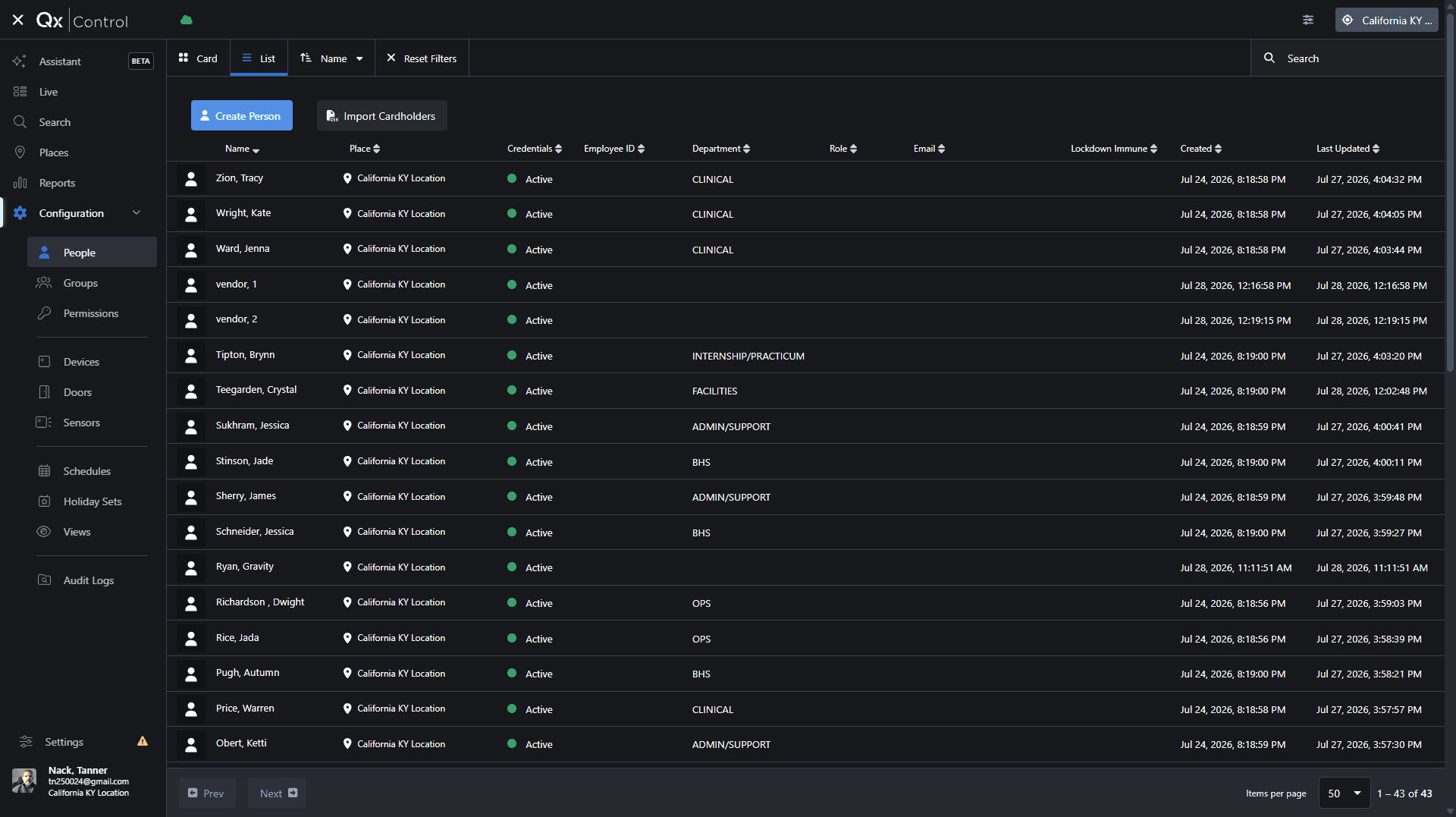The image size is (1456, 817).
Task: Open Reports bar chart icon
Action: tap(20, 183)
